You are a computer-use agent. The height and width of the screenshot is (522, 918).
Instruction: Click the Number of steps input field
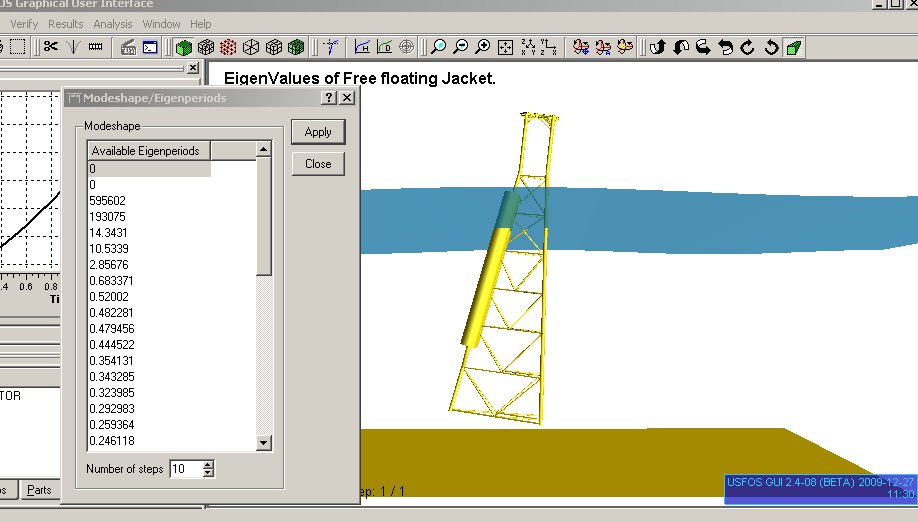coord(185,468)
